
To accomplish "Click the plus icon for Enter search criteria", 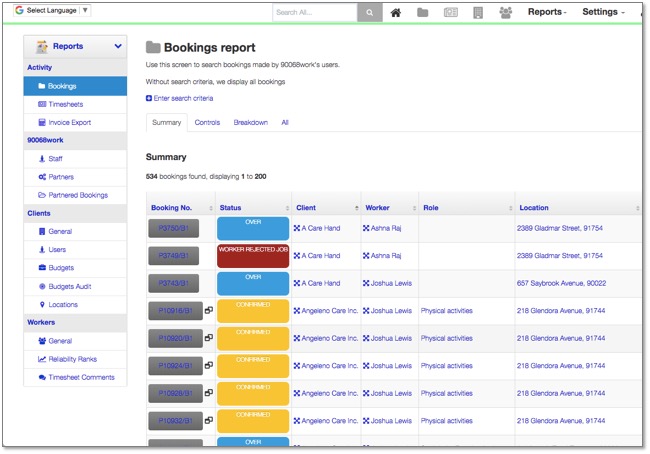I will point(149,98).
